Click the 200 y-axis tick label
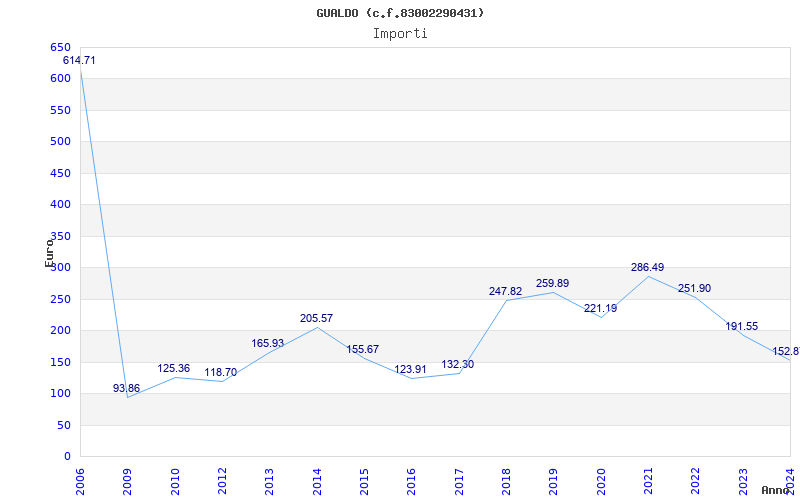 (x=60, y=331)
